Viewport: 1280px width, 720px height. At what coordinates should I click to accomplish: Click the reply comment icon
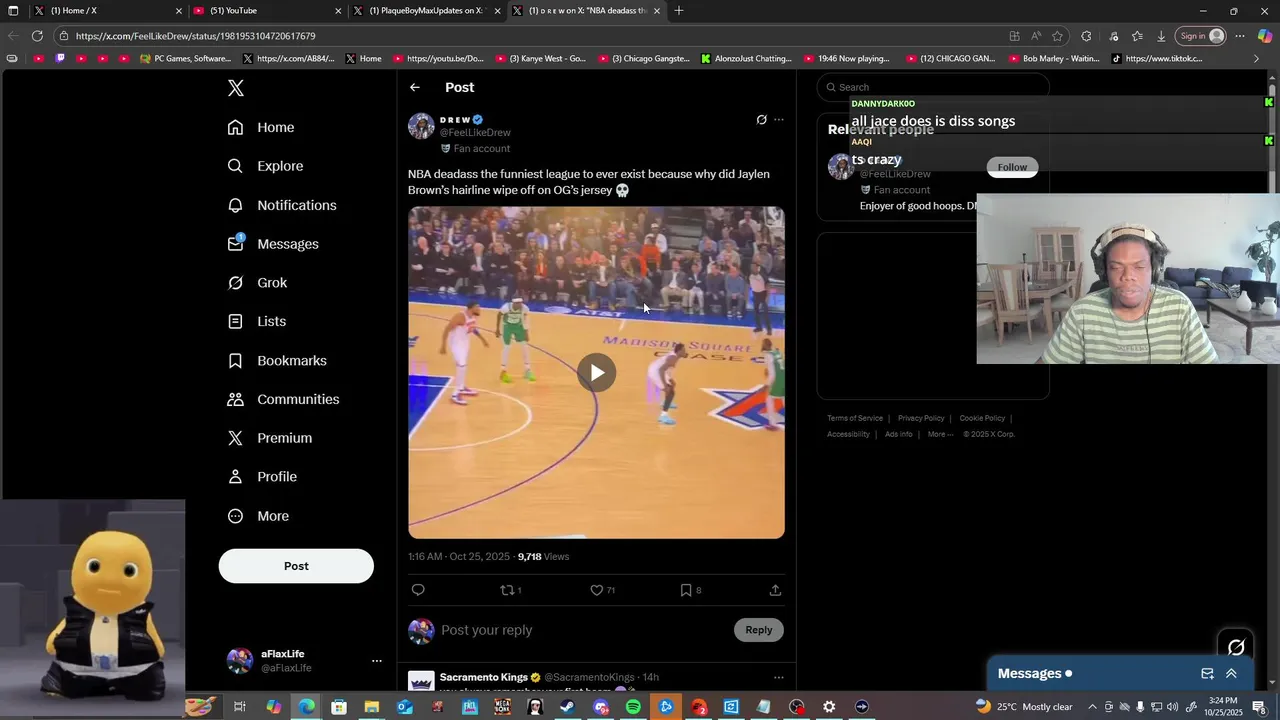coord(418,590)
